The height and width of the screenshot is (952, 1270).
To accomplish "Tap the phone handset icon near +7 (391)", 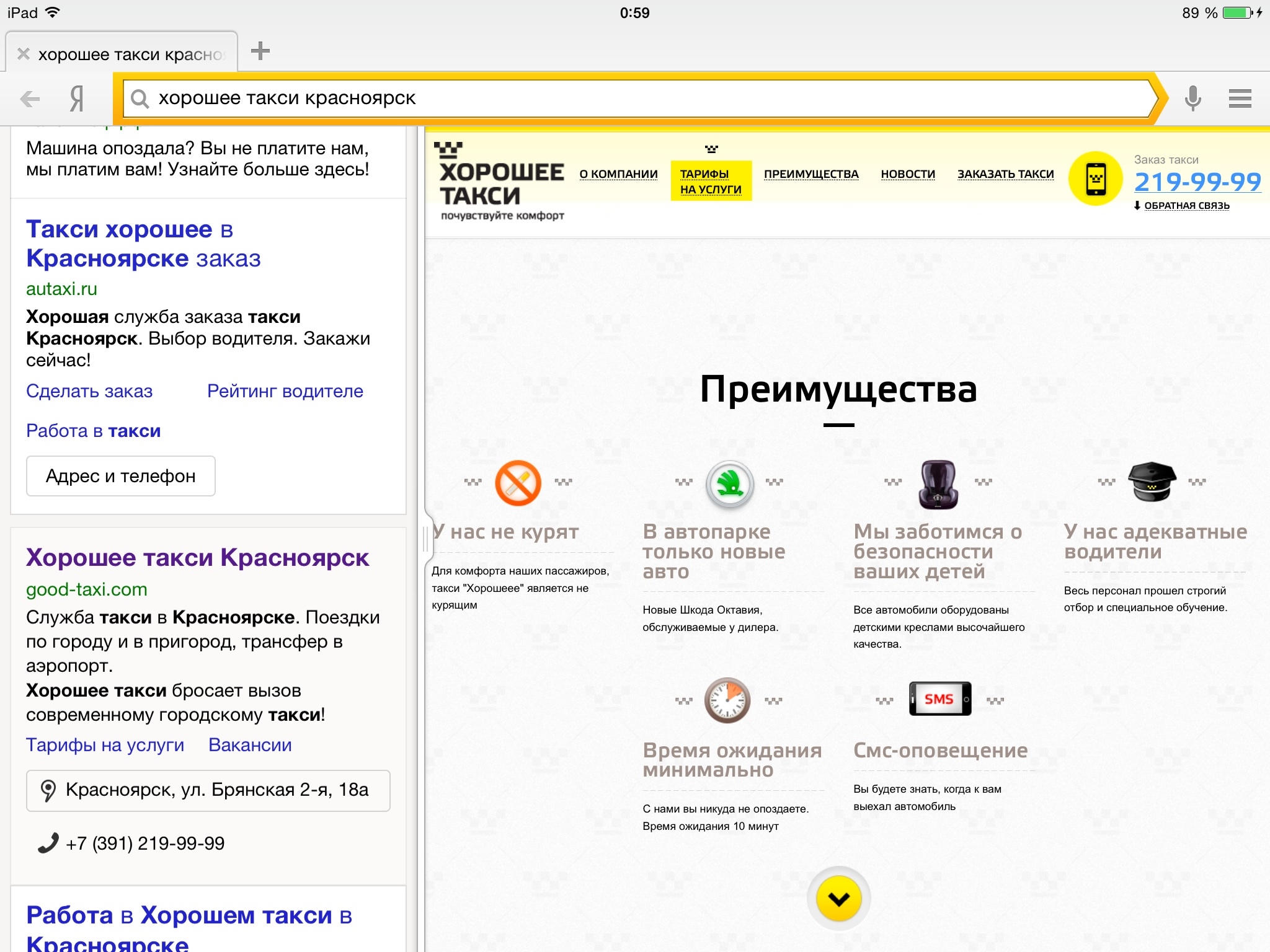I will click(48, 843).
